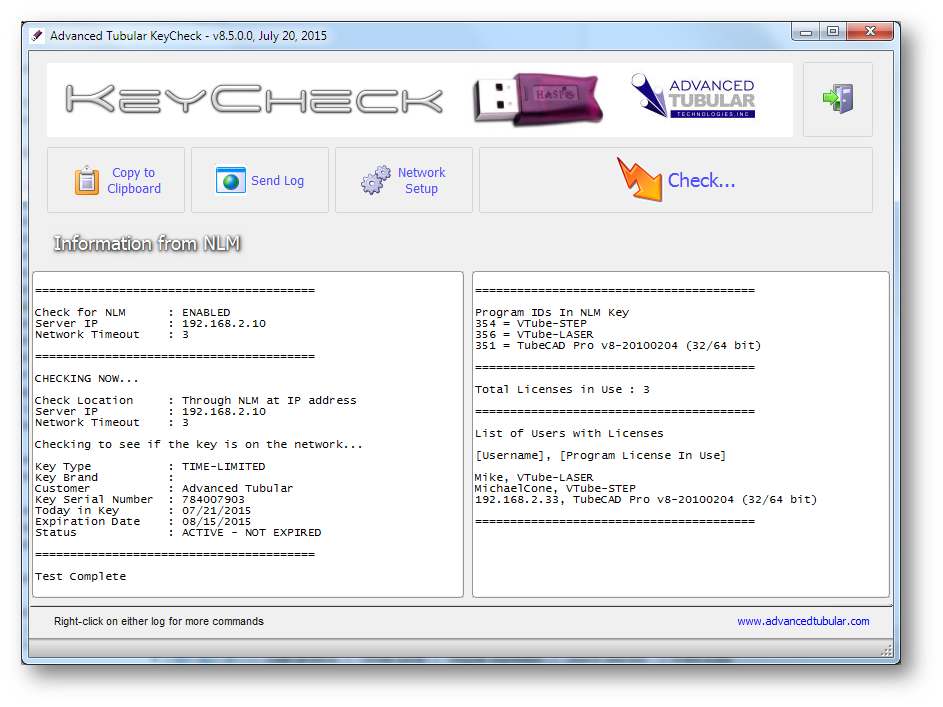Click the purple HASP USB key image
Viewport: 943px width, 707px height.
pyautogui.click(x=538, y=99)
